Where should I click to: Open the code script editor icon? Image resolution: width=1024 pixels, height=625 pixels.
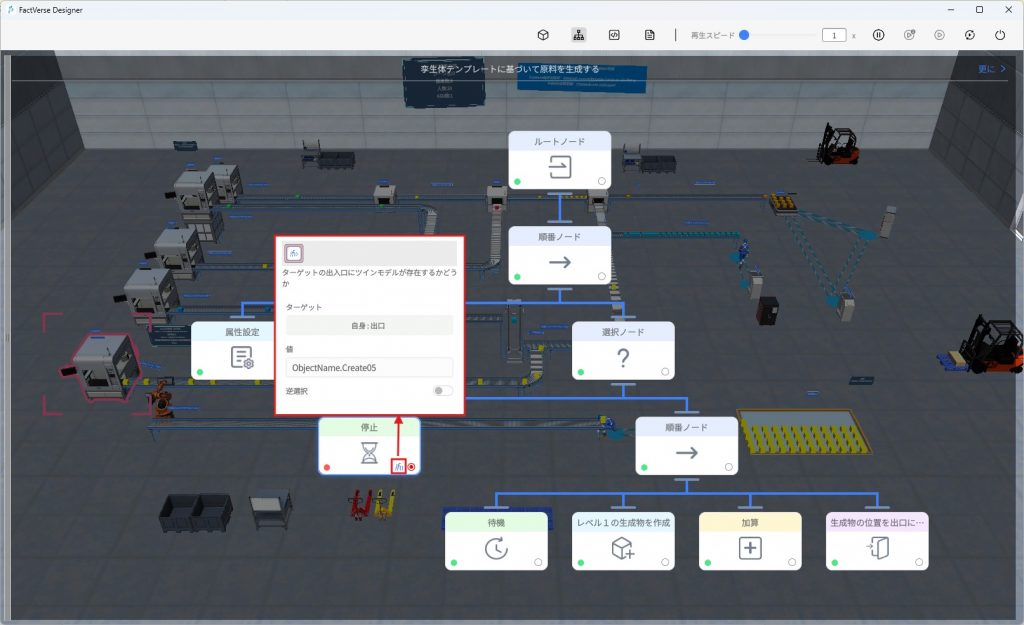[x=614, y=35]
